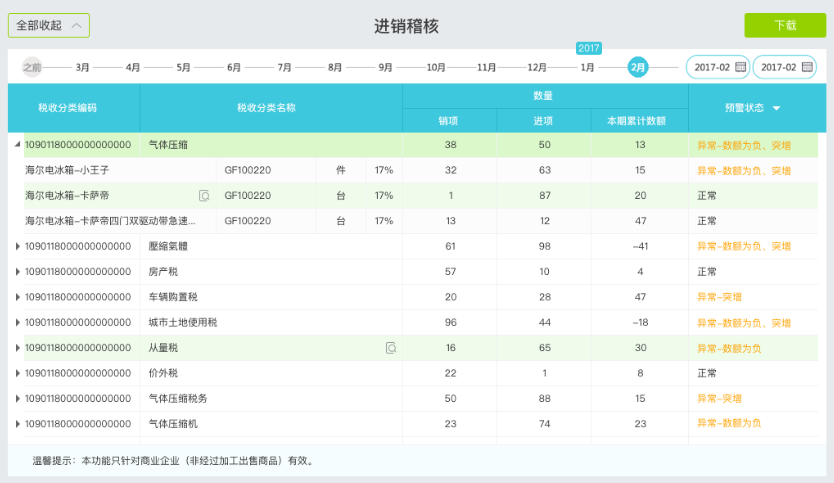Click the 税收分类编码 column header

[x=74, y=107]
